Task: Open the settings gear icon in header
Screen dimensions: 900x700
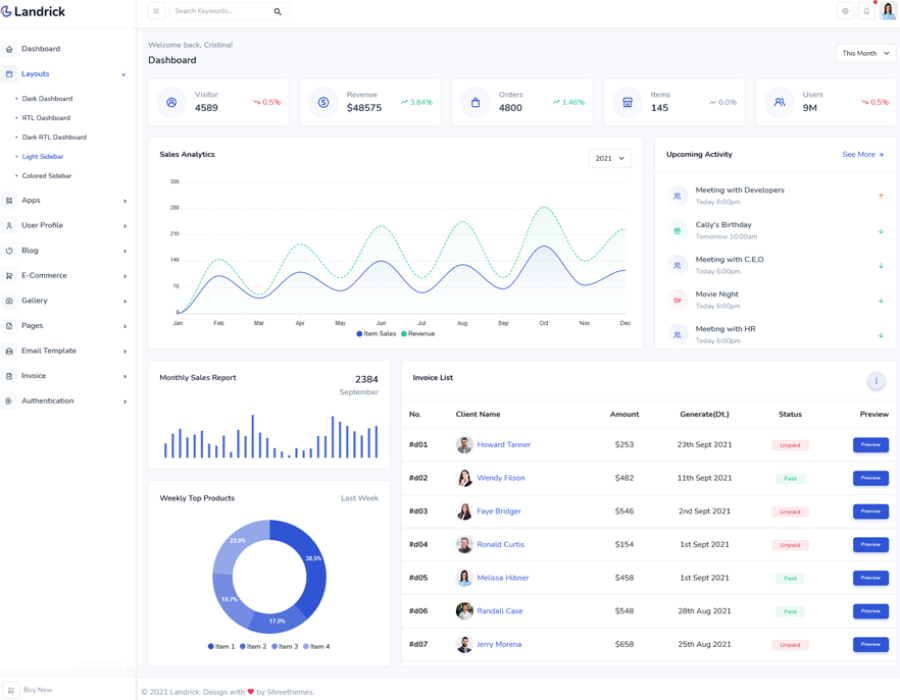Action: click(845, 11)
